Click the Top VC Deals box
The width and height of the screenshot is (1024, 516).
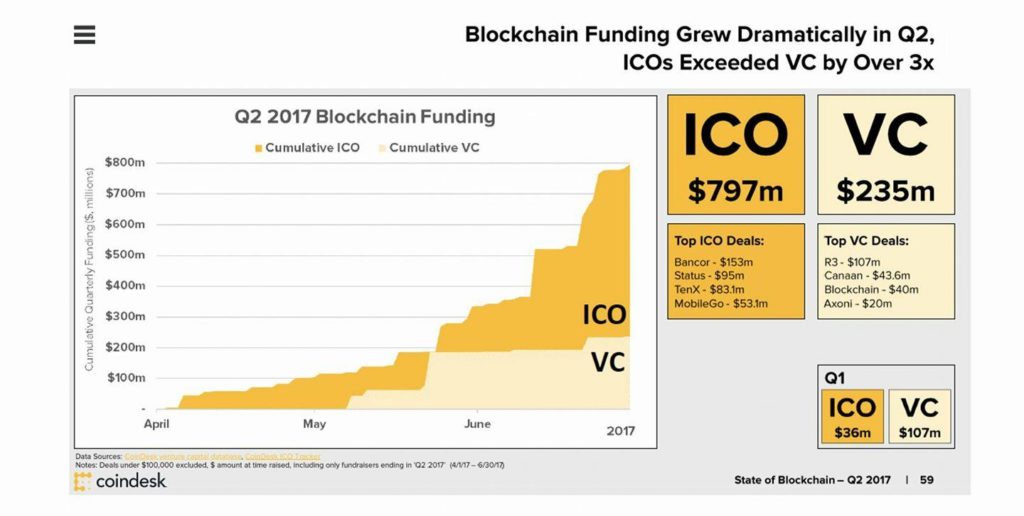coord(886,271)
